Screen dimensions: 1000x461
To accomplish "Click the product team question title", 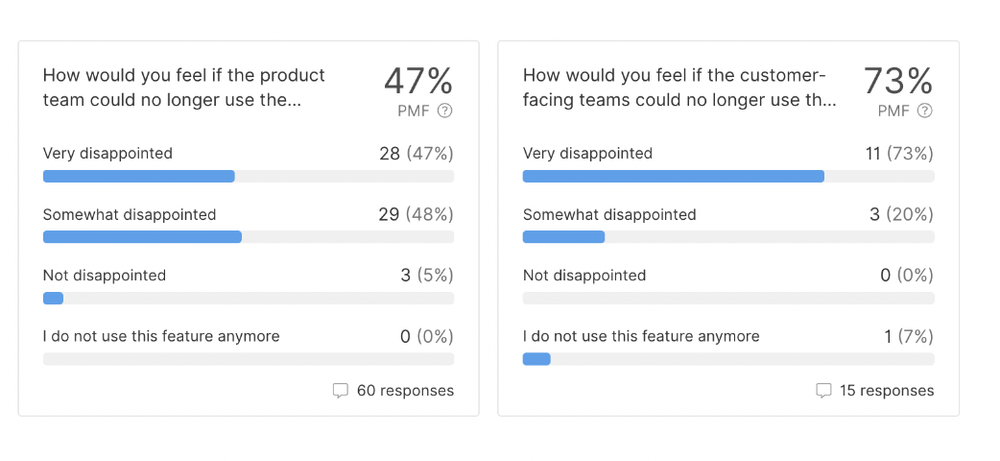I will 184,88.
